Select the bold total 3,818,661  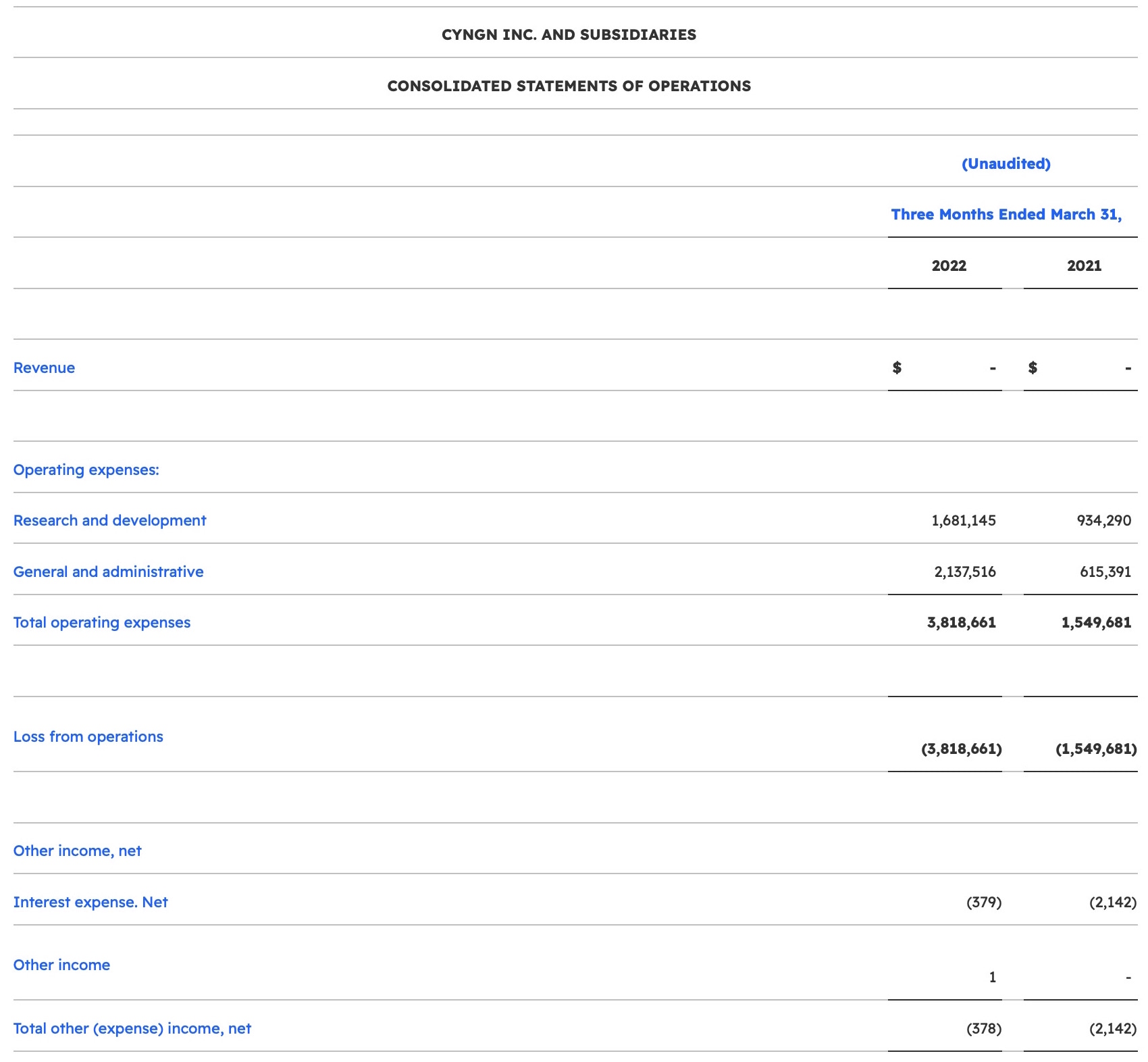[962, 622]
